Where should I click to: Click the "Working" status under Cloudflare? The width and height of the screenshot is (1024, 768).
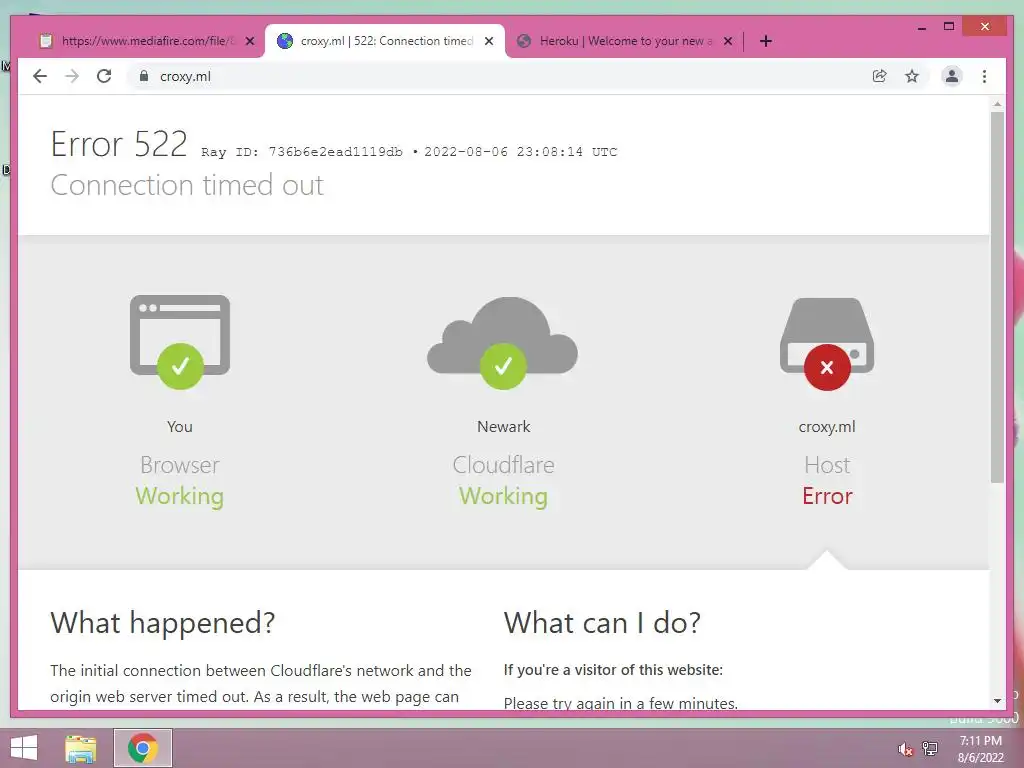click(503, 496)
